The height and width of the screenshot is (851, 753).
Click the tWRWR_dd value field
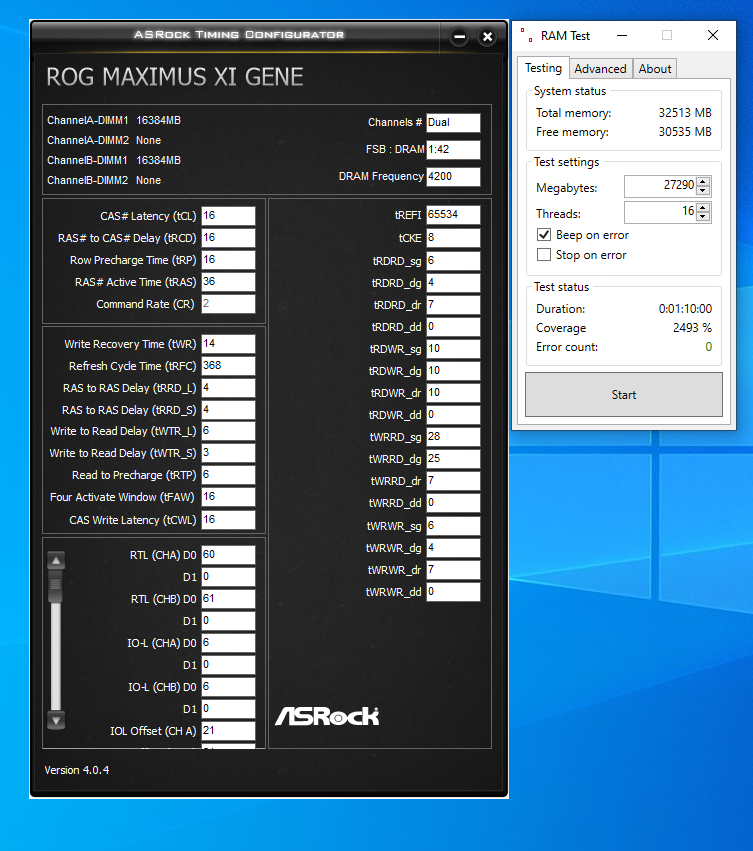point(453,592)
